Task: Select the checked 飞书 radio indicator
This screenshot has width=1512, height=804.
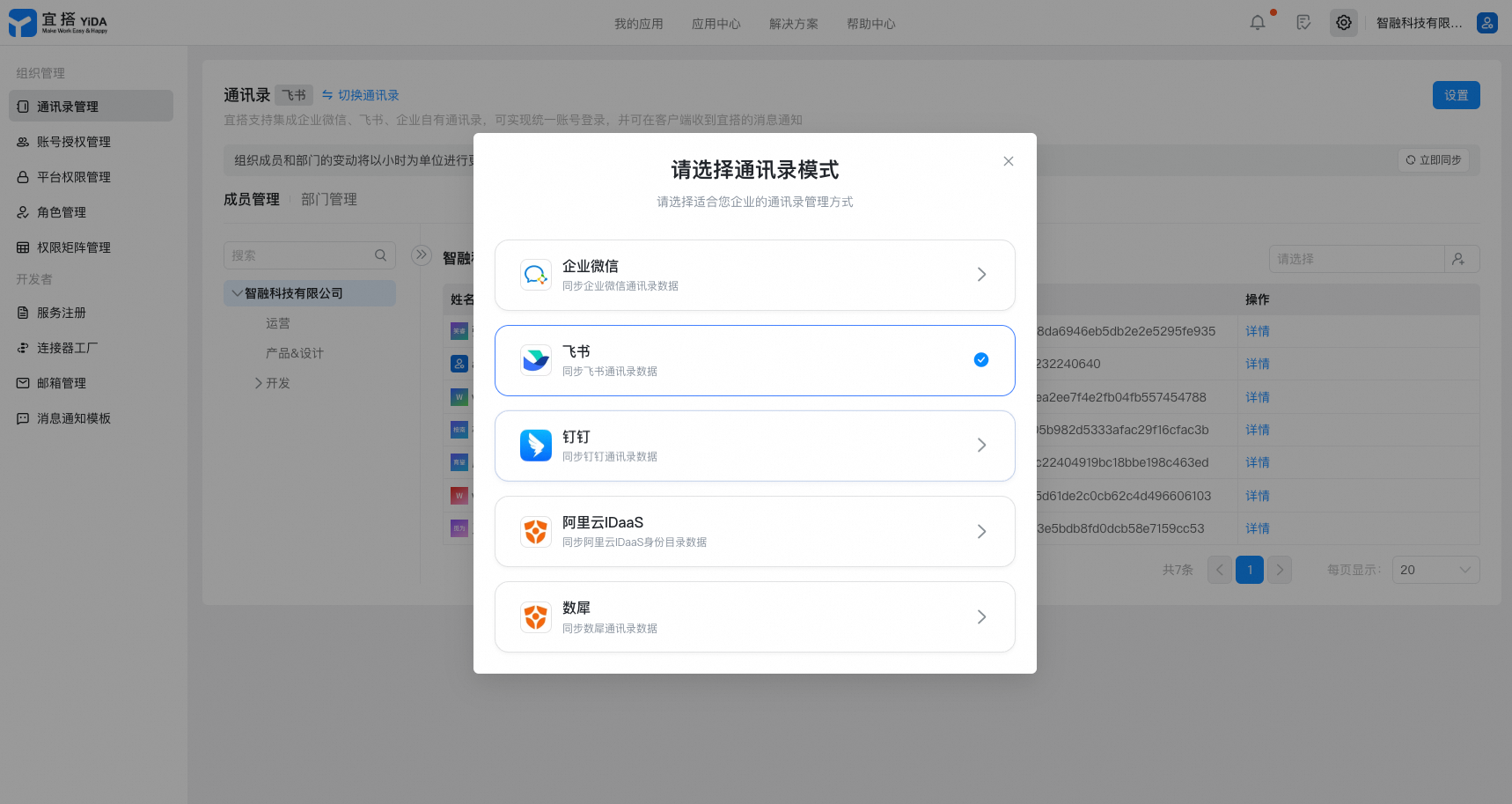Action: [980, 360]
